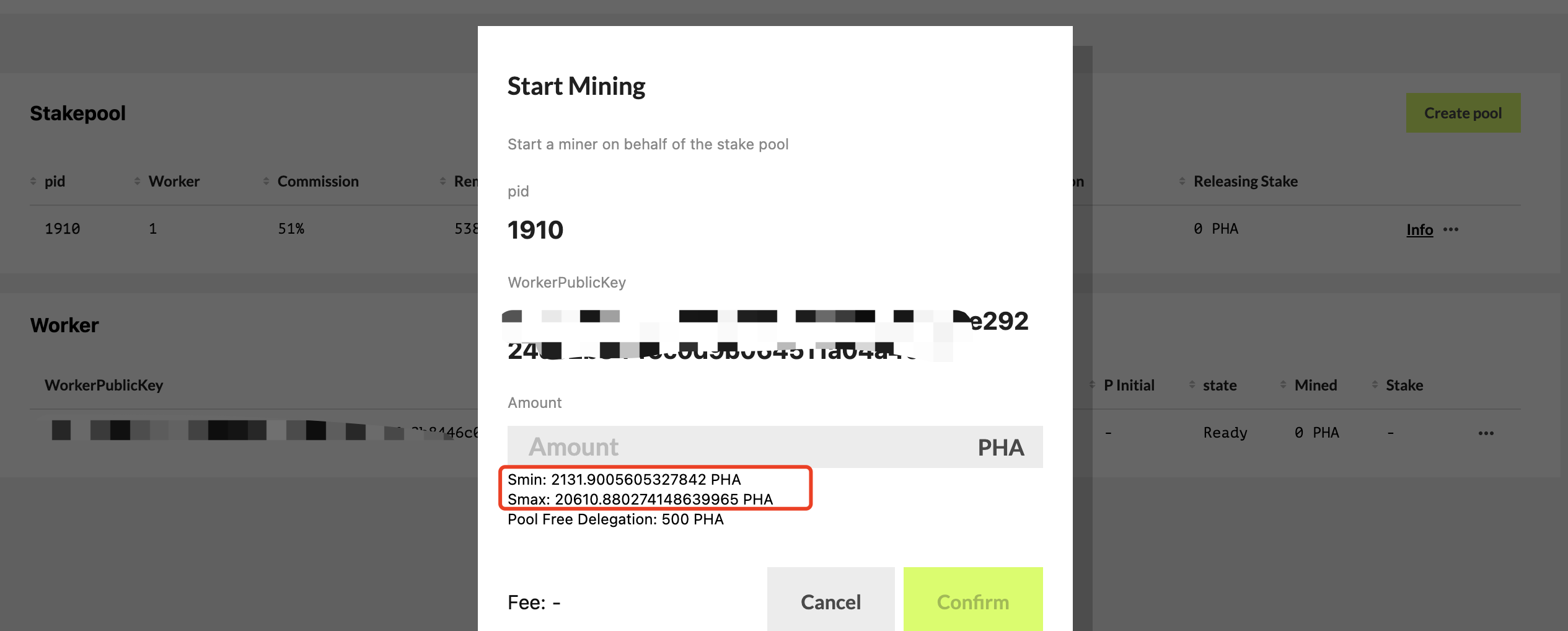
Task: Click the Releasing Stake column header
Action: tap(1245, 181)
